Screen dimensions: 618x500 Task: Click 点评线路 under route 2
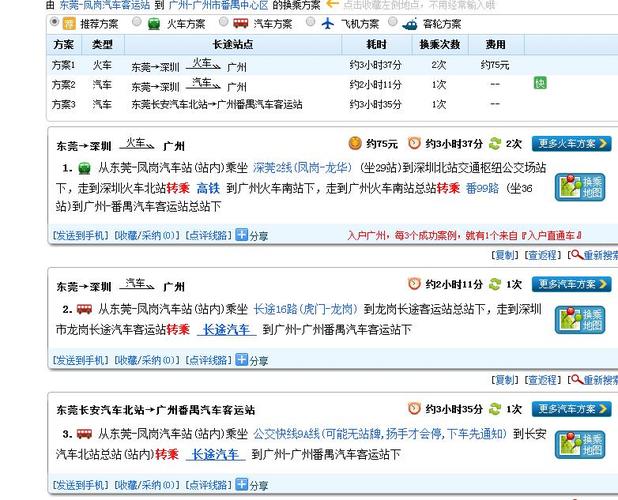[208, 360]
